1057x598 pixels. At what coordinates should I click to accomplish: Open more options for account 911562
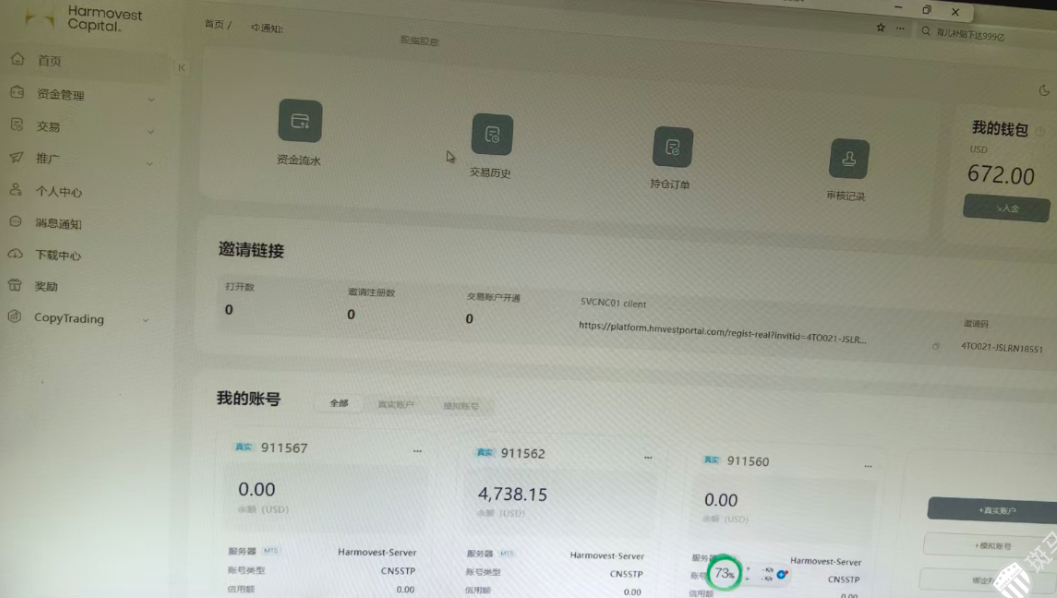click(648, 457)
